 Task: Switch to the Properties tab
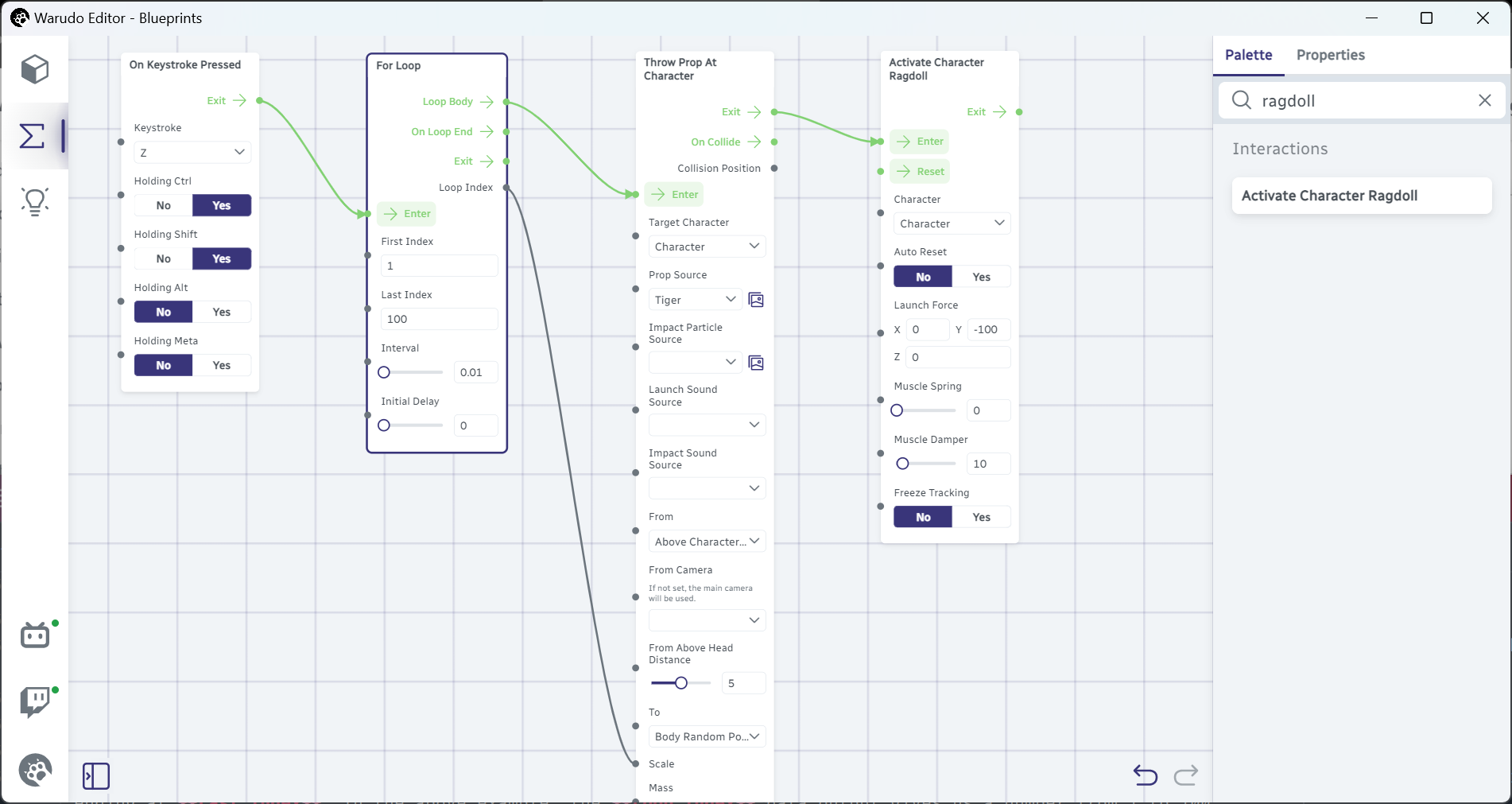(x=1330, y=55)
